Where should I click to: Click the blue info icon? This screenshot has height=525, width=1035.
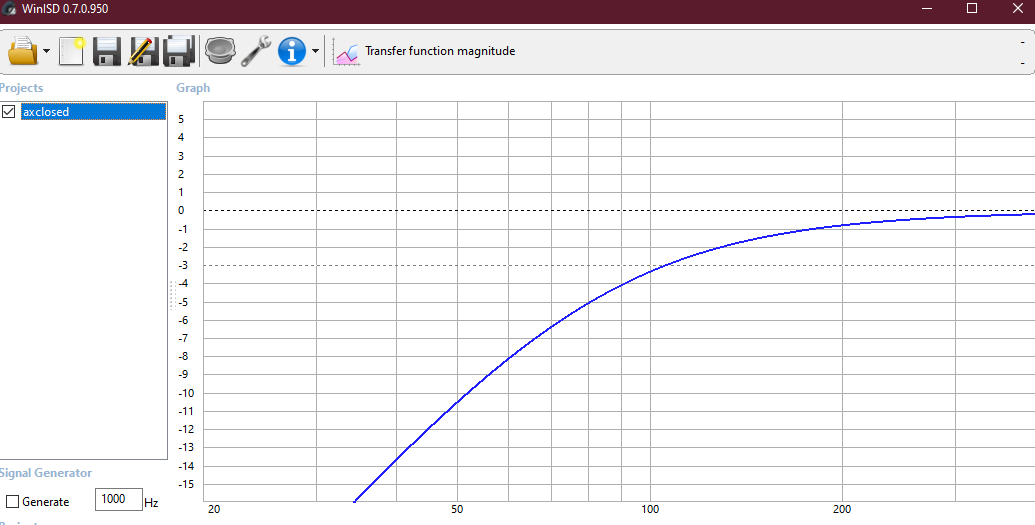(292, 51)
